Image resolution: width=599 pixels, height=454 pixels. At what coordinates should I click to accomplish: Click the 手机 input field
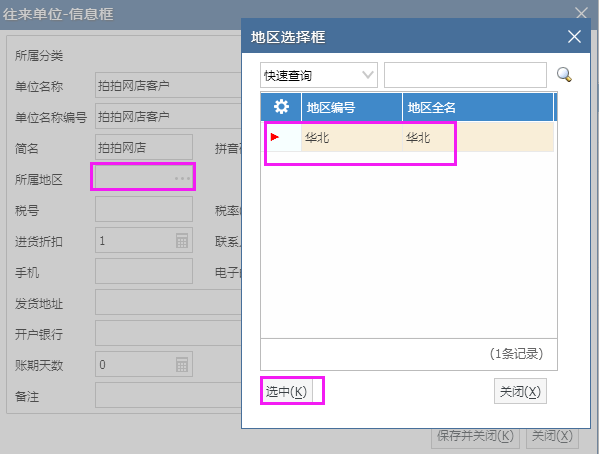point(144,271)
